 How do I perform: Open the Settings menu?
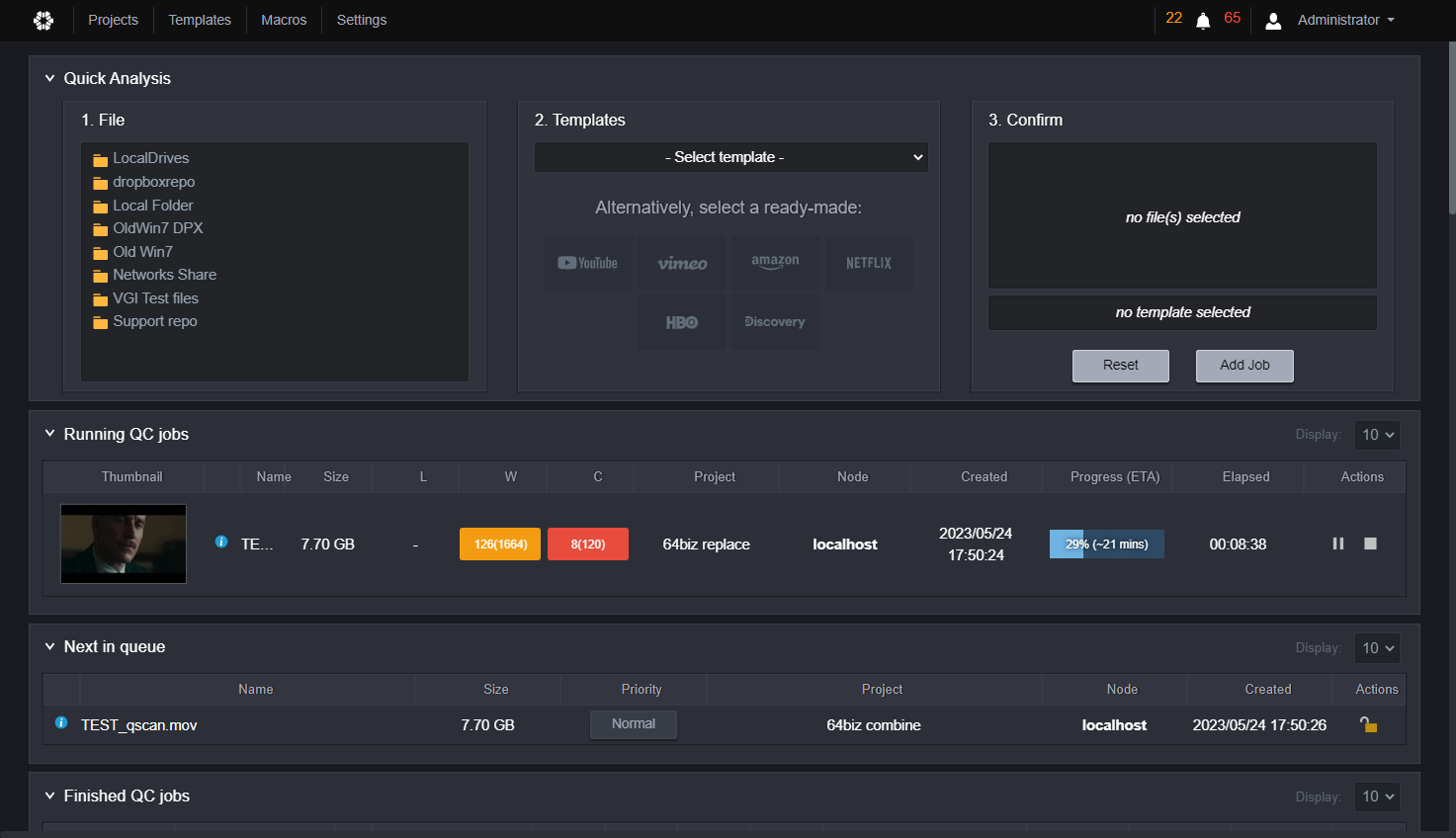point(362,20)
